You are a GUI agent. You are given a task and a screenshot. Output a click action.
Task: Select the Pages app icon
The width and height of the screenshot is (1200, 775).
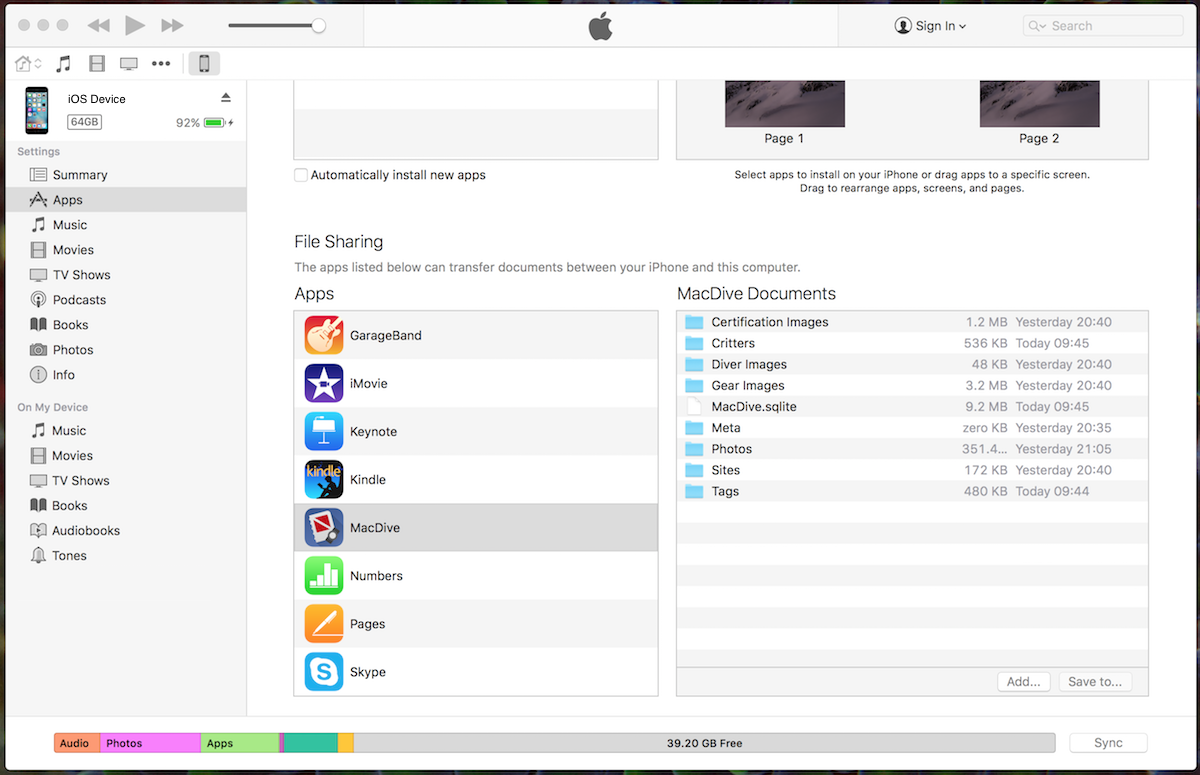pyautogui.click(x=324, y=623)
